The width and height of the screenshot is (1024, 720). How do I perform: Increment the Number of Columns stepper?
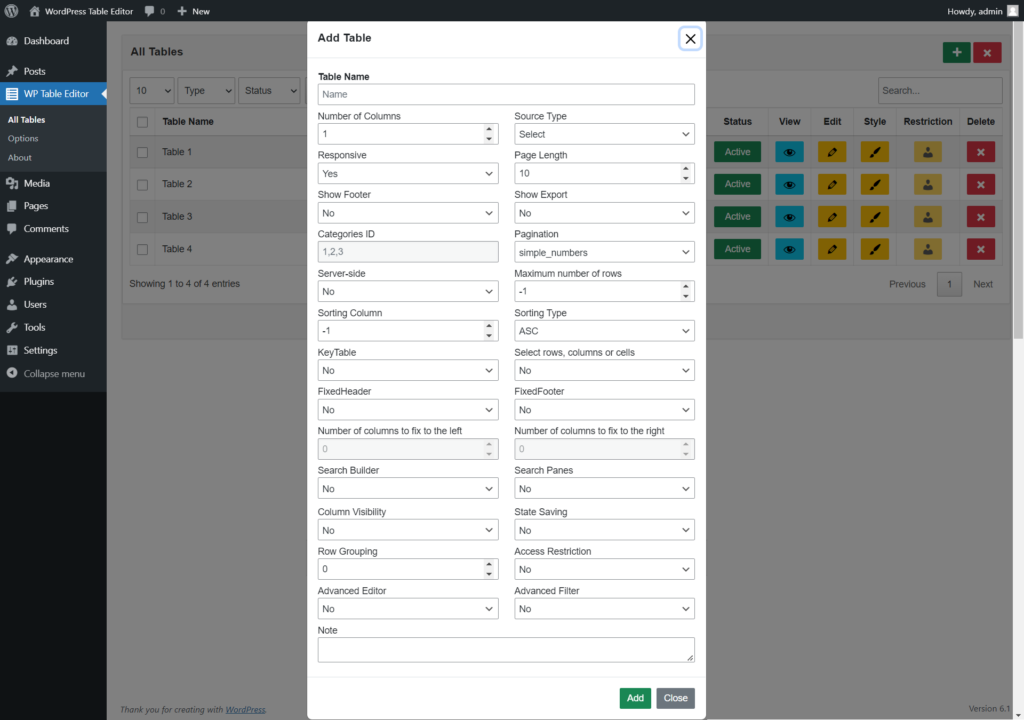pyautogui.click(x=491, y=130)
